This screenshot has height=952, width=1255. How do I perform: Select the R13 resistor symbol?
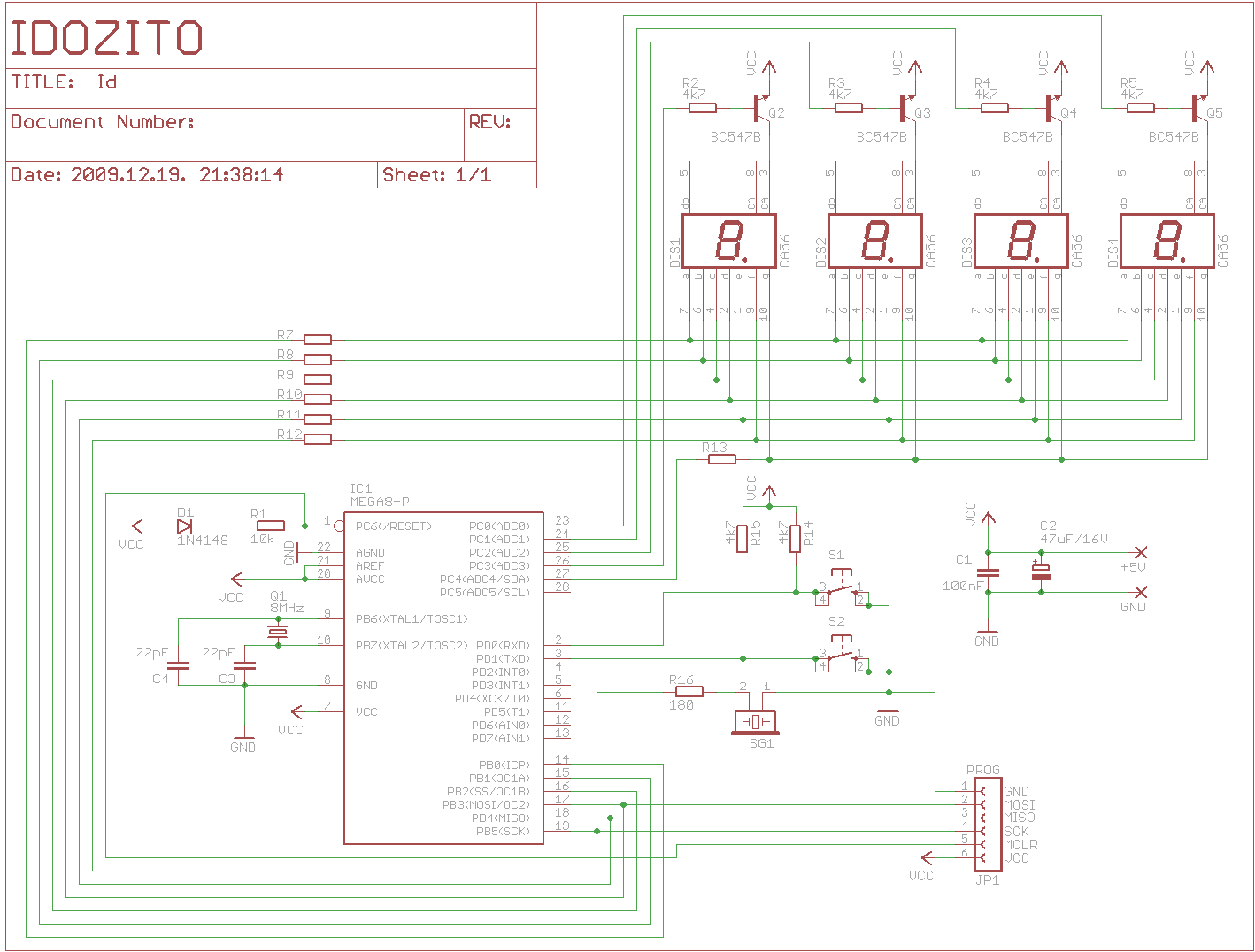click(722, 459)
